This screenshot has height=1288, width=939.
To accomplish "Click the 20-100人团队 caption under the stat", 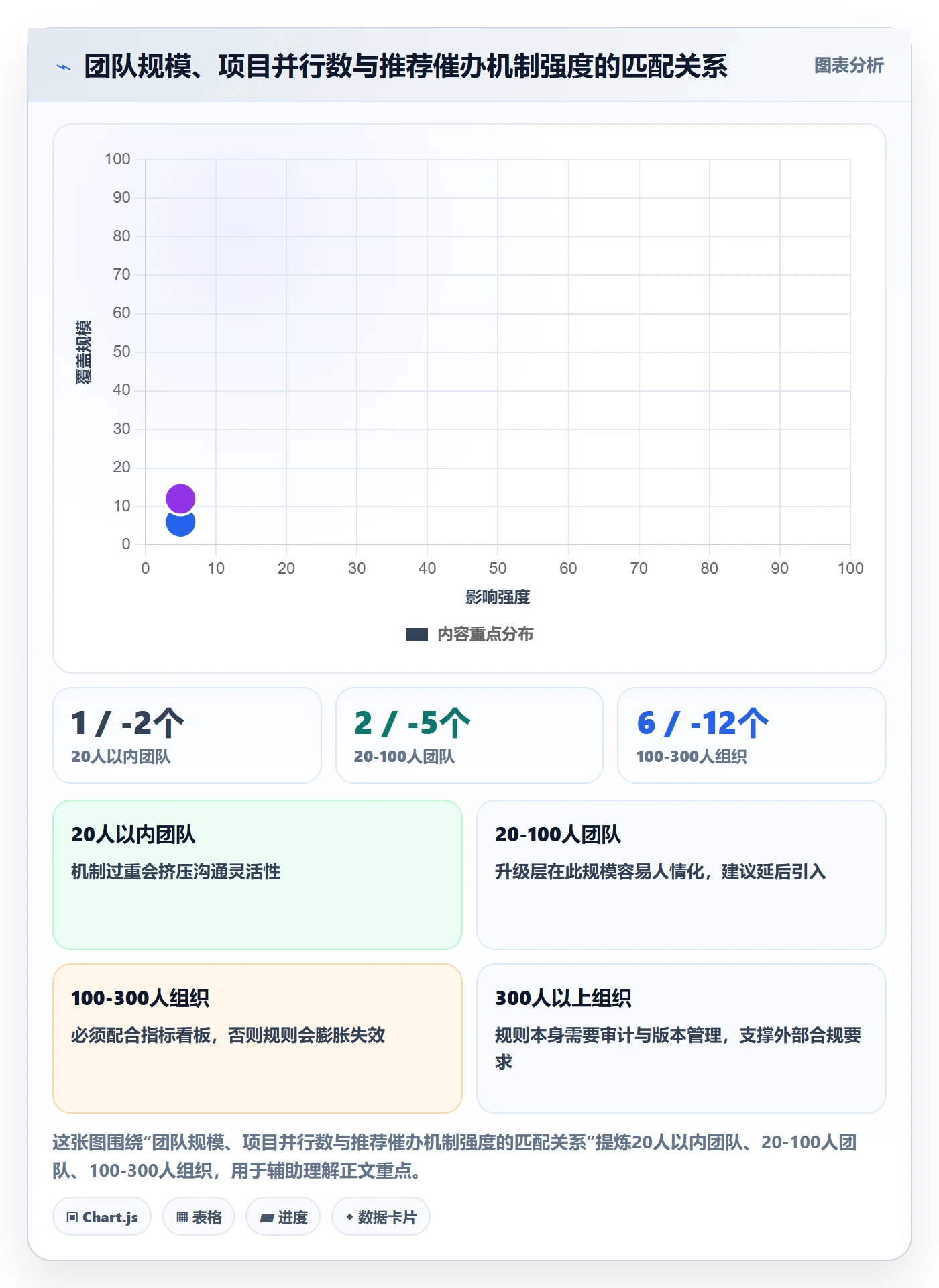I will (x=404, y=757).
